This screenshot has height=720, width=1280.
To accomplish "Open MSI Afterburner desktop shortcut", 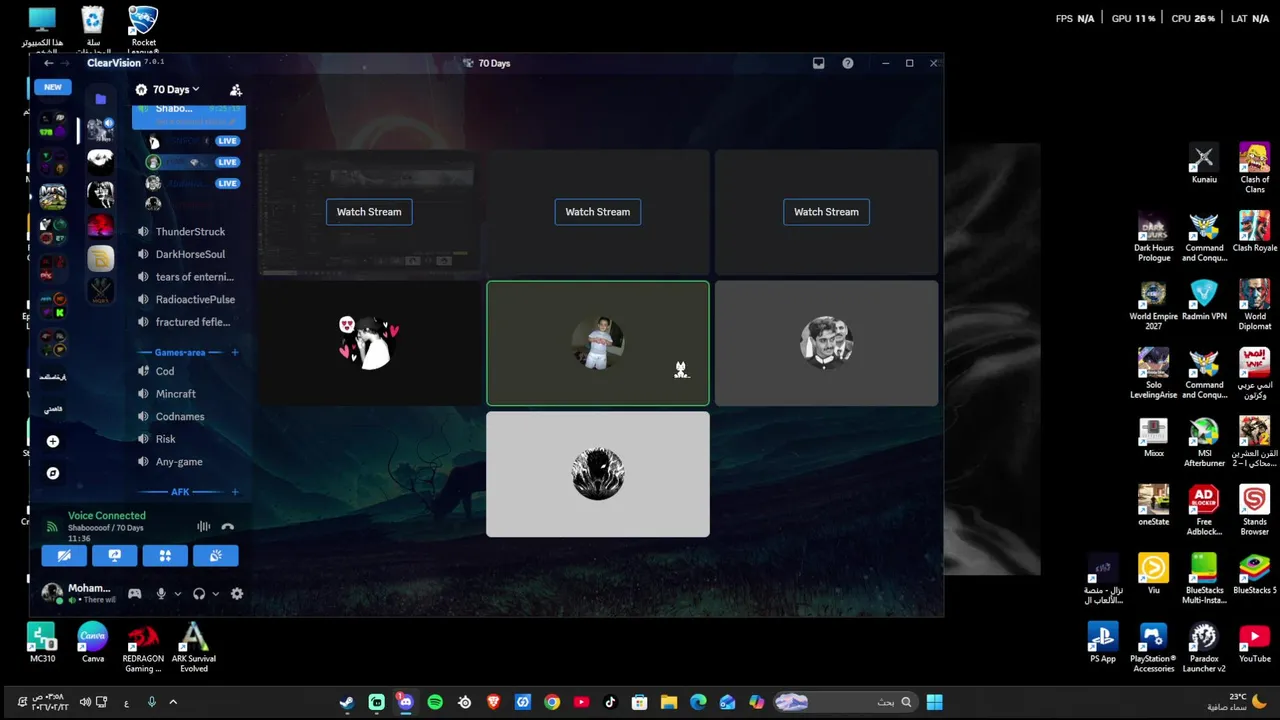I will coord(1204,442).
